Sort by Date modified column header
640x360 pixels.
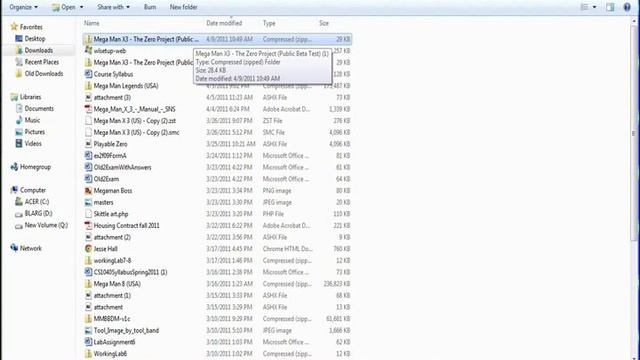coord(224,23)
